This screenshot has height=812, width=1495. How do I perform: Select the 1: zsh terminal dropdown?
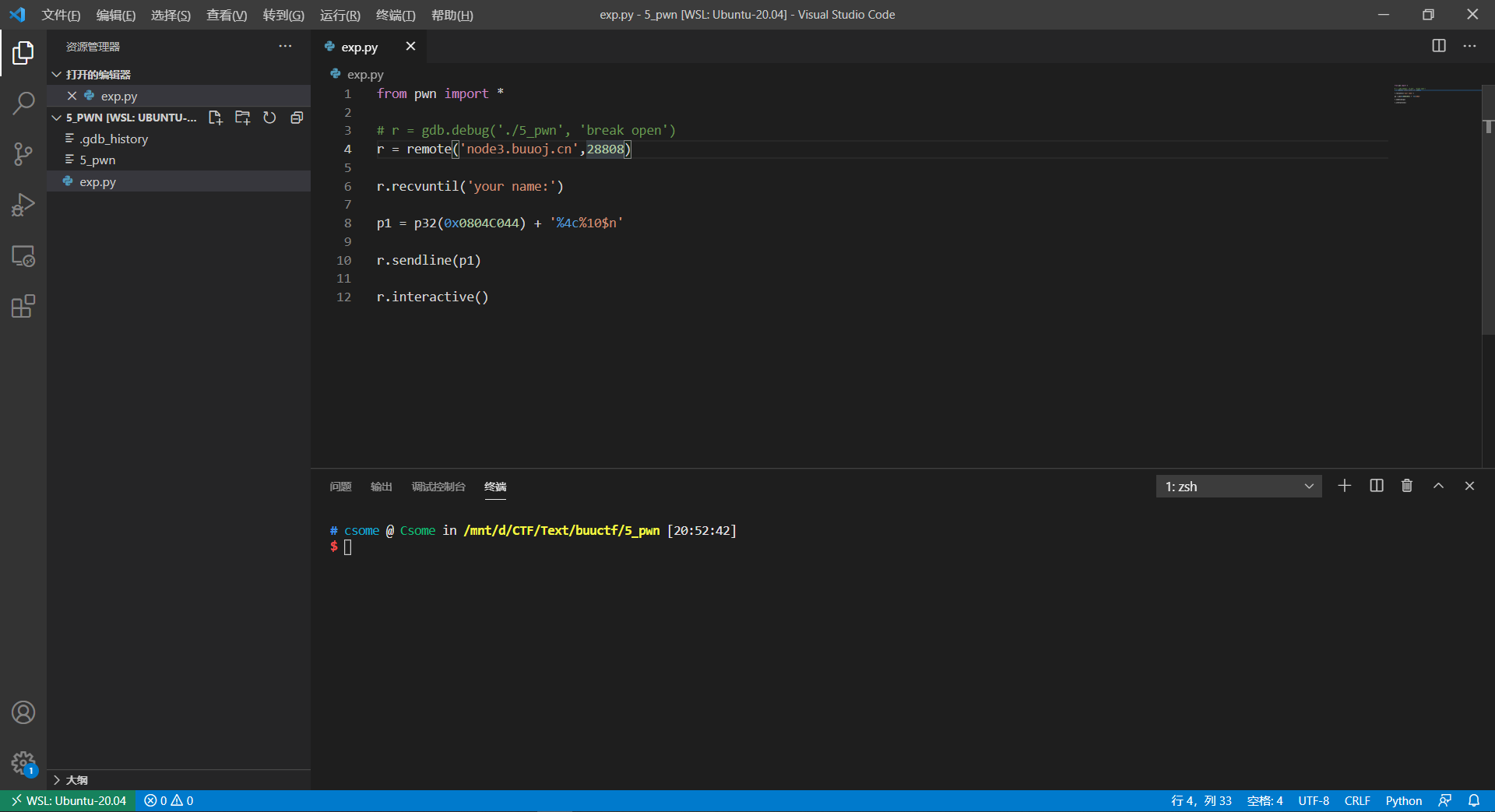(1239, 487)
